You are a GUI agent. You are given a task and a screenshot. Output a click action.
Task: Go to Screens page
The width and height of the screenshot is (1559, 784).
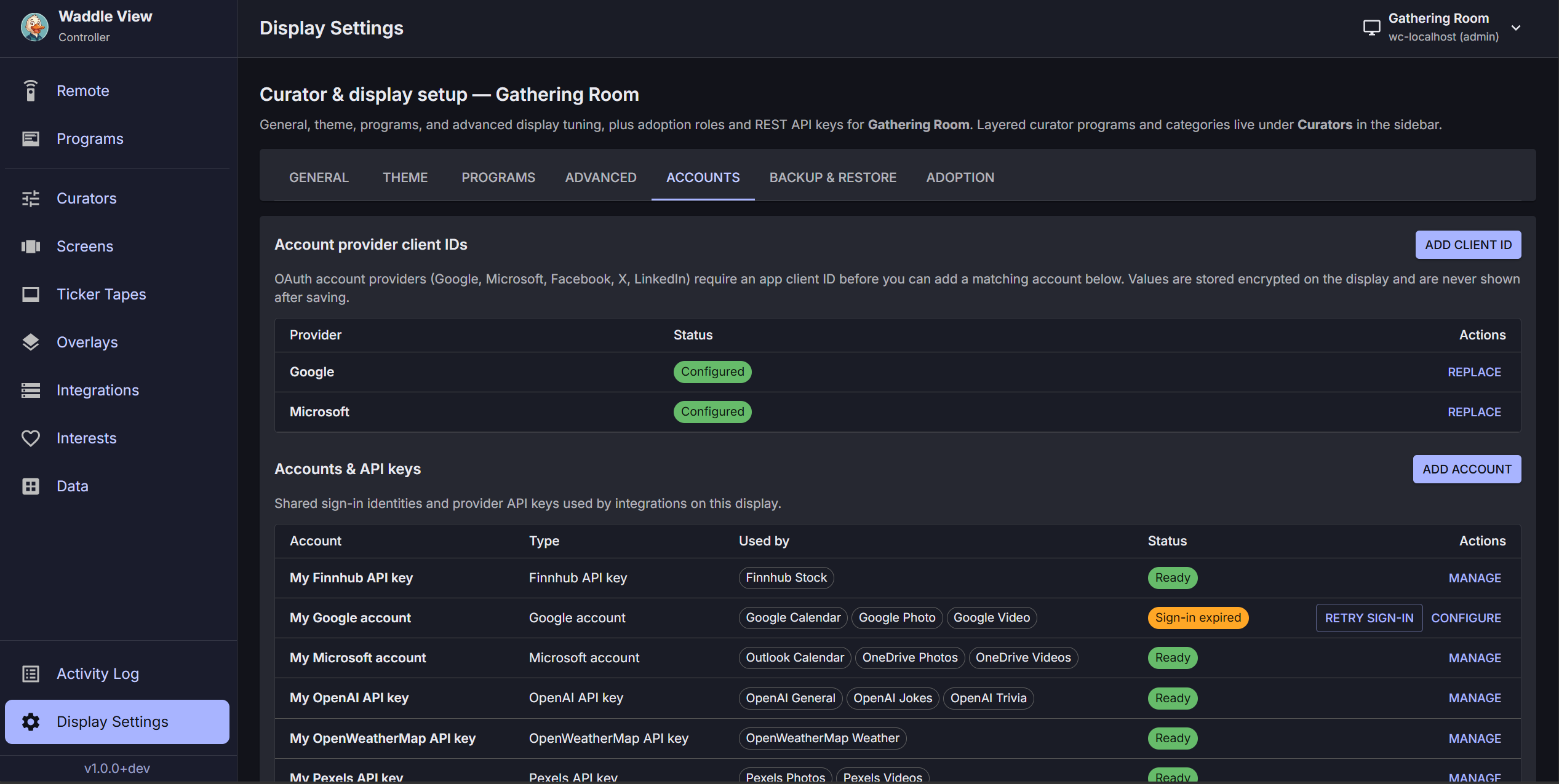click(117, 246)
